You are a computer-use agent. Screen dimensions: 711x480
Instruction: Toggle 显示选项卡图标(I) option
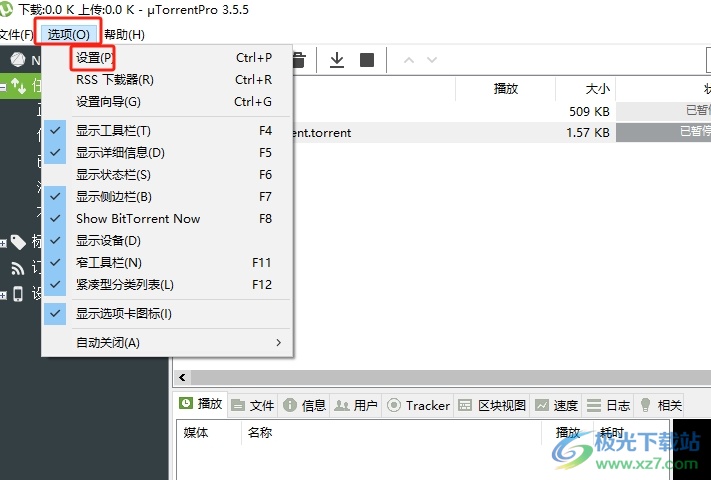click(x=168, y=314)
